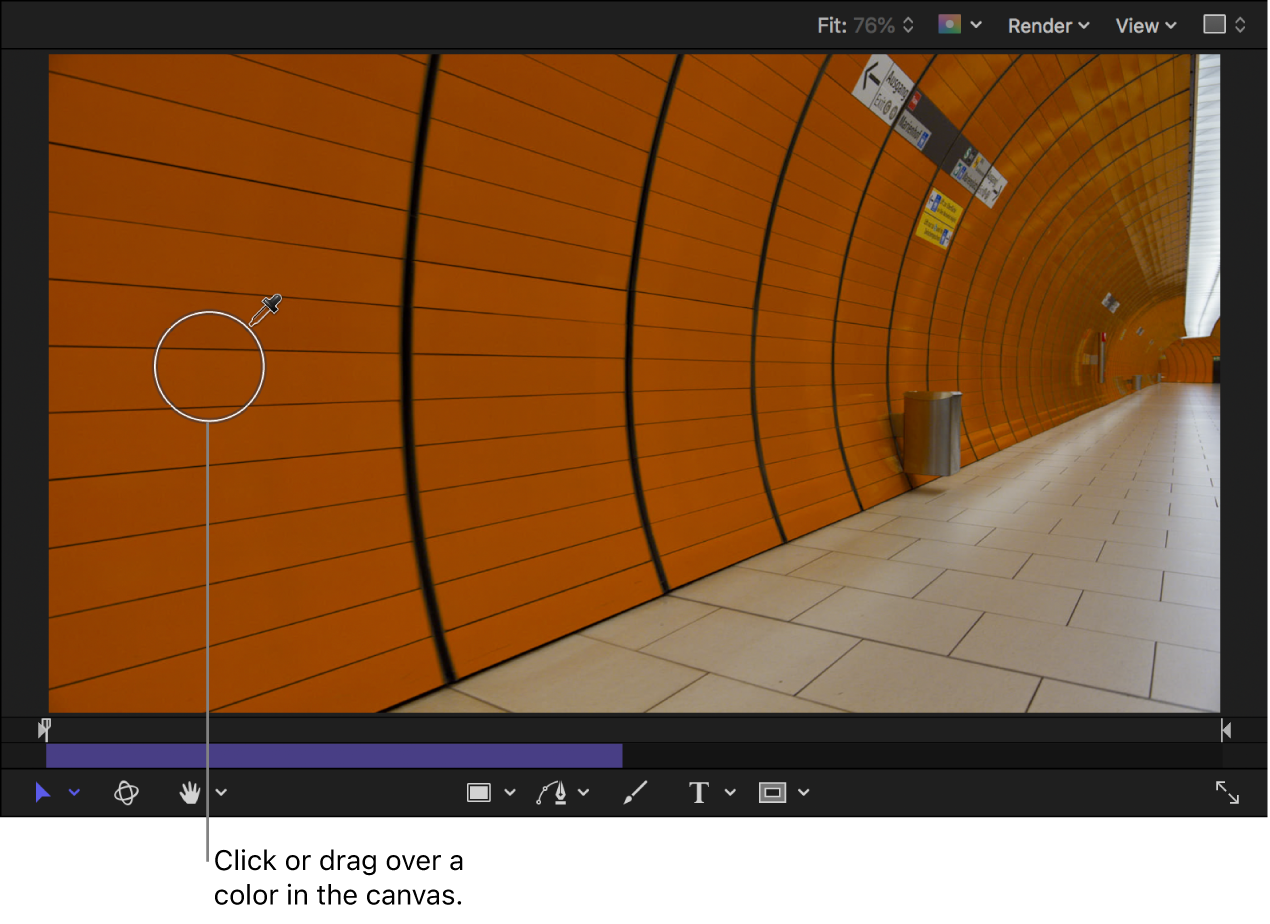Expand the Select tool chevron options
The image size is (1270, 924).
(x=74, y=793)
